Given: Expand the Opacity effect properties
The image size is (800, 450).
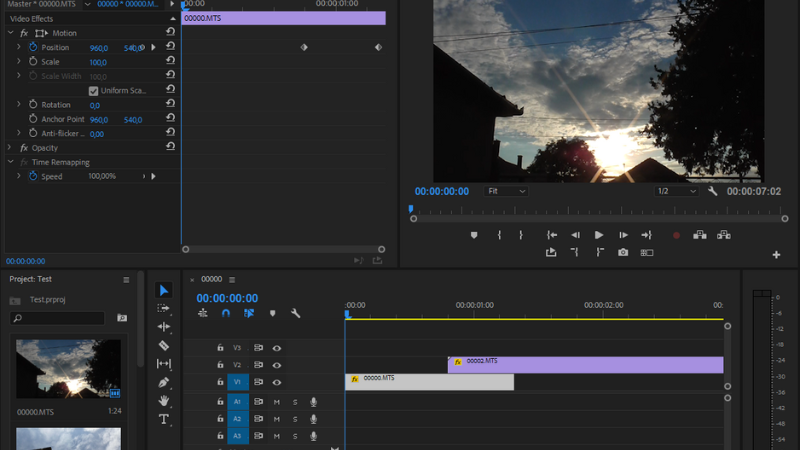Looking at the screenshot, I should pyautogui.click(x=11, y=148).
